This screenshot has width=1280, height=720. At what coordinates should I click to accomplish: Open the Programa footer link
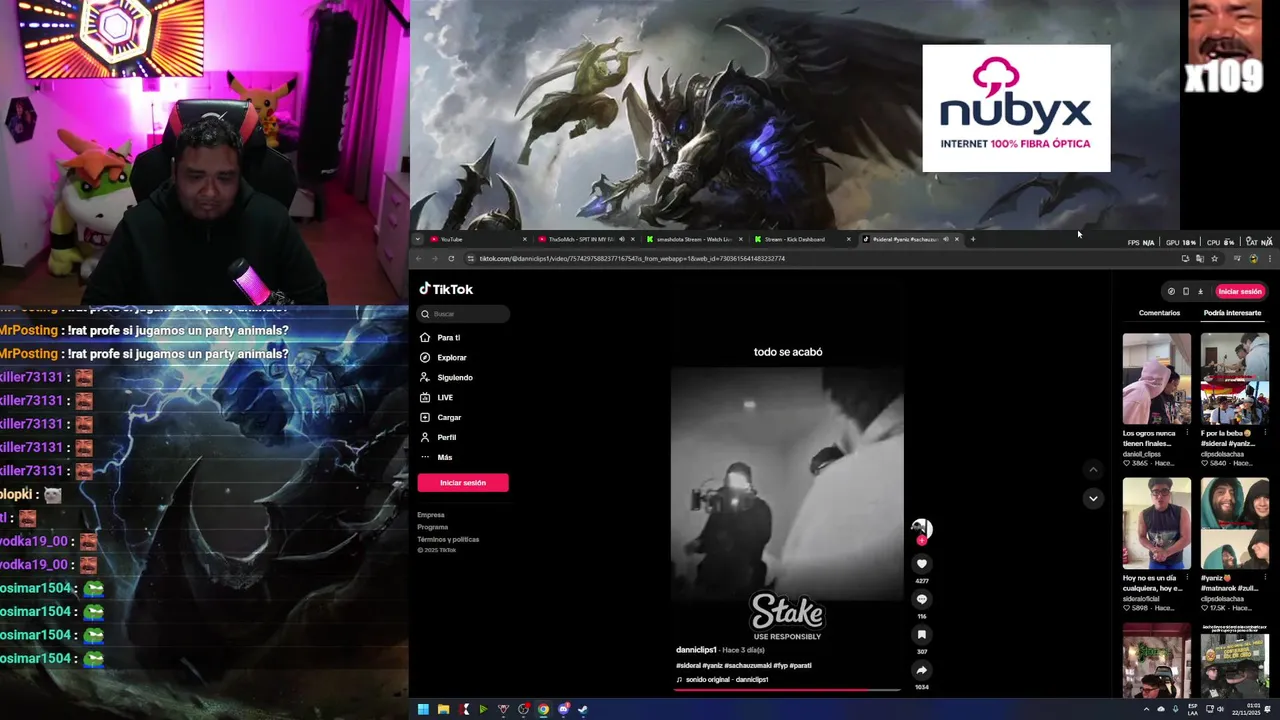click(x=433, y=527)
